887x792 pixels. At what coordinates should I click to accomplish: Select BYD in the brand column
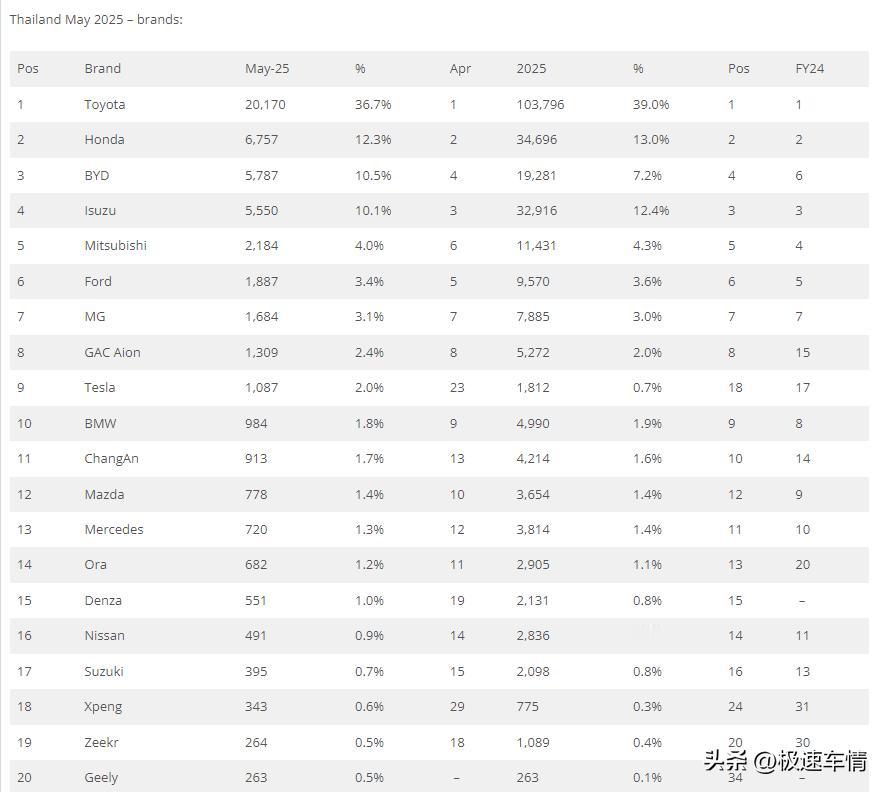pos(97,175)
